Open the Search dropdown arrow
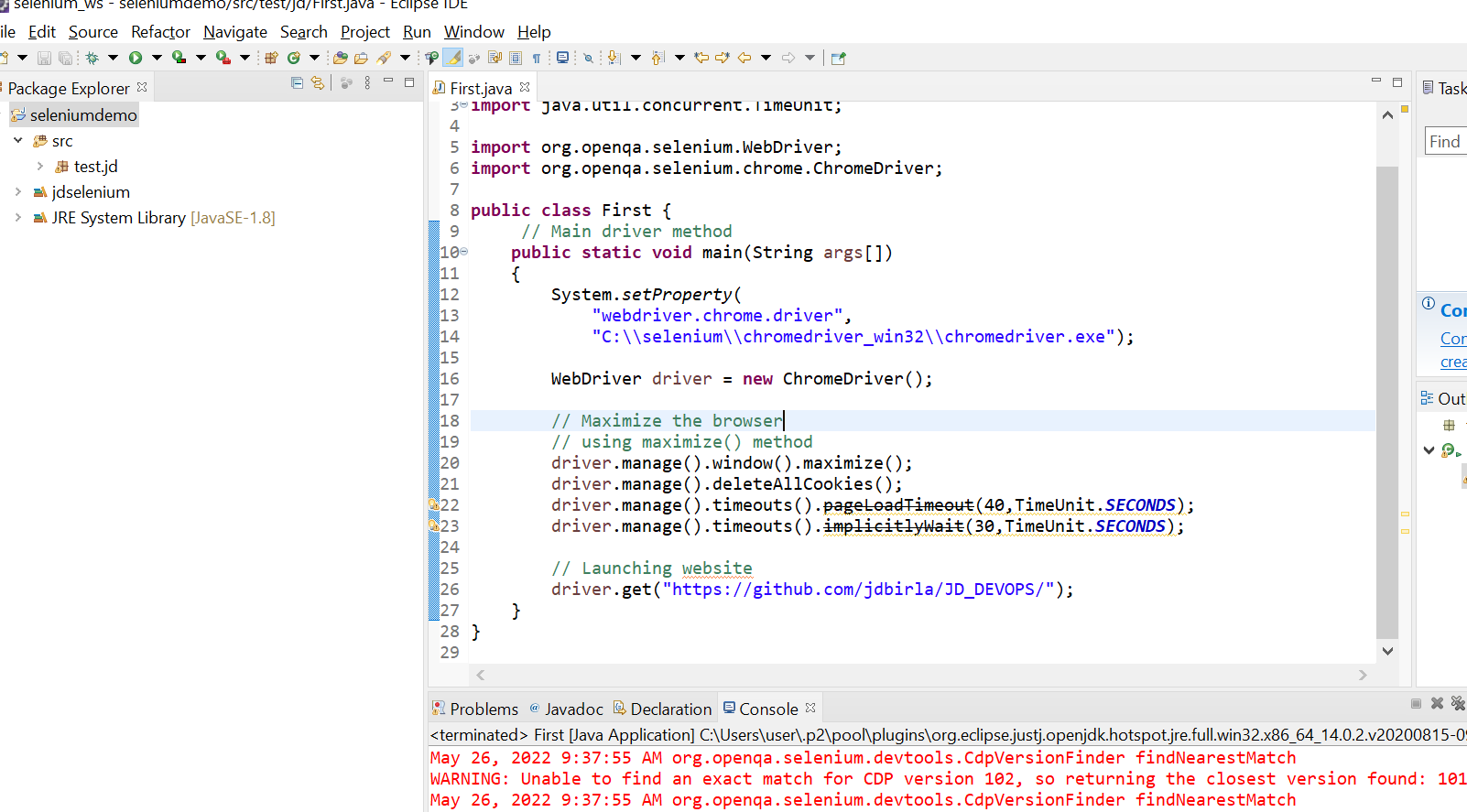 pyautogui.click(x=405, y=58)
